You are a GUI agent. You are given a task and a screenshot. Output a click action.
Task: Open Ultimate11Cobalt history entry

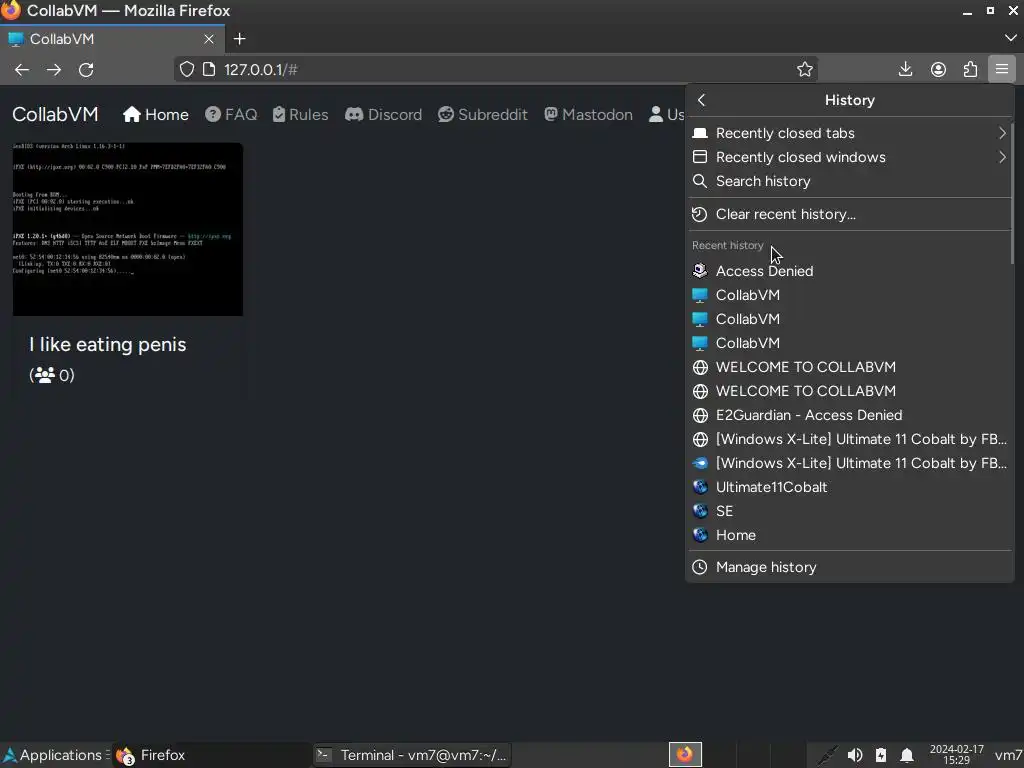pos(850,487)
